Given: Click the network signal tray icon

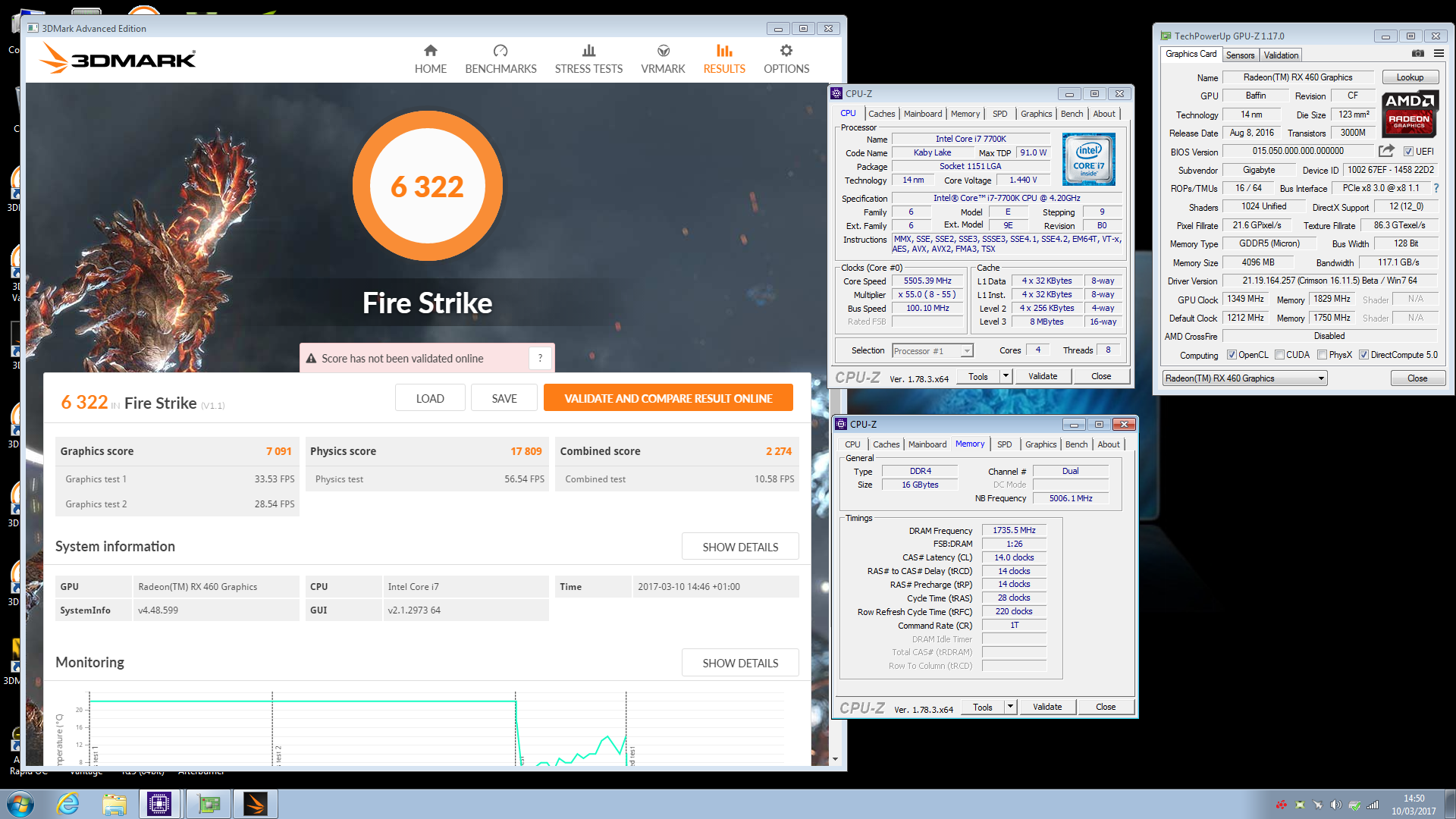Looking at the screenshot, I should (x=1373, y=805).
